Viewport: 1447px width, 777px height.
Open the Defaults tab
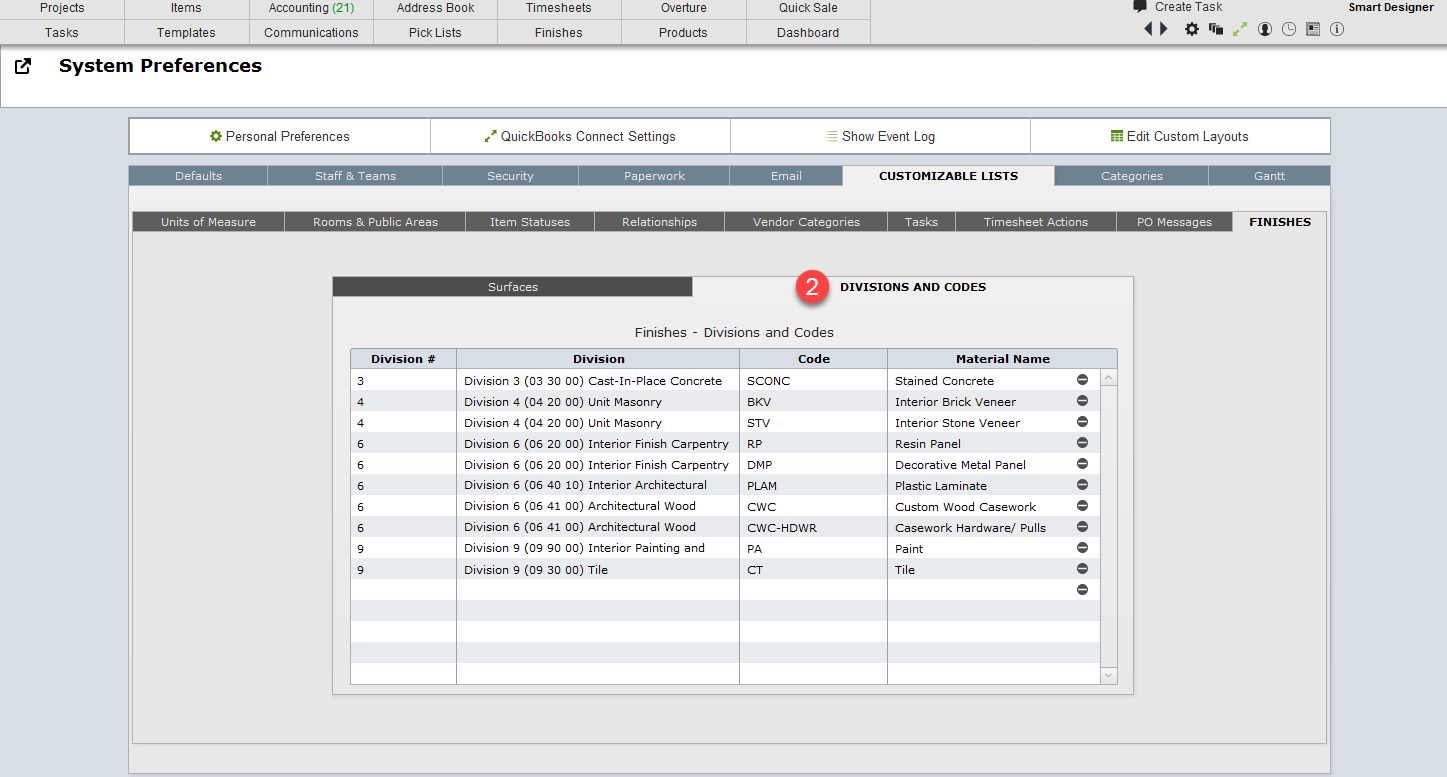(198, 176)
